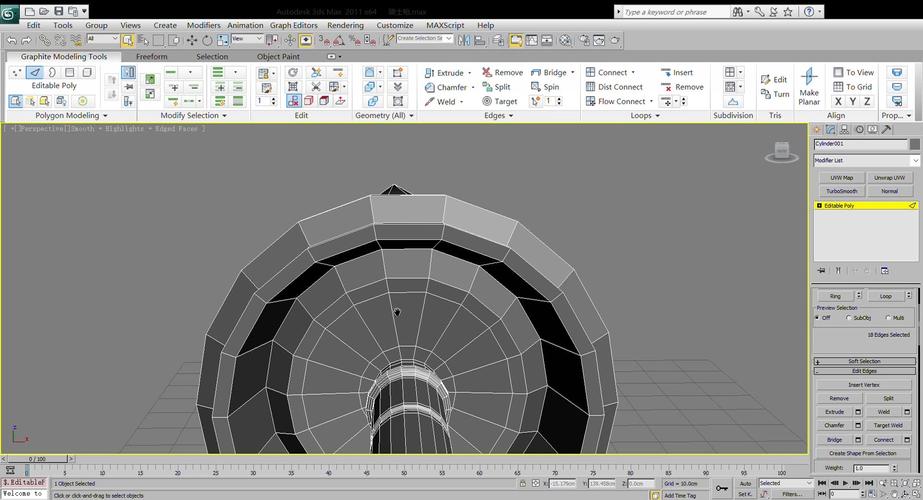This screenshot has height=500, width=923.
Task: Click the Flow Connect loop tool
Action: pos(620,101)
